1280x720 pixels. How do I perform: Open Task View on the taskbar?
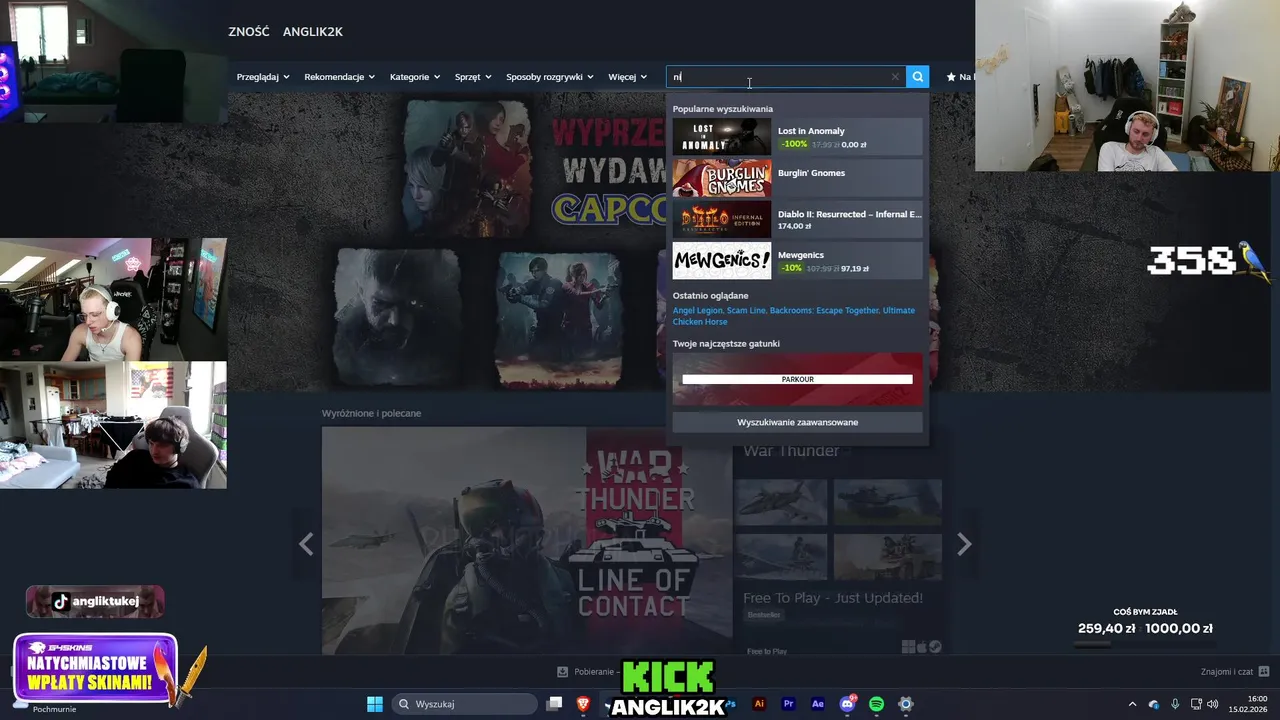[555, 704]
